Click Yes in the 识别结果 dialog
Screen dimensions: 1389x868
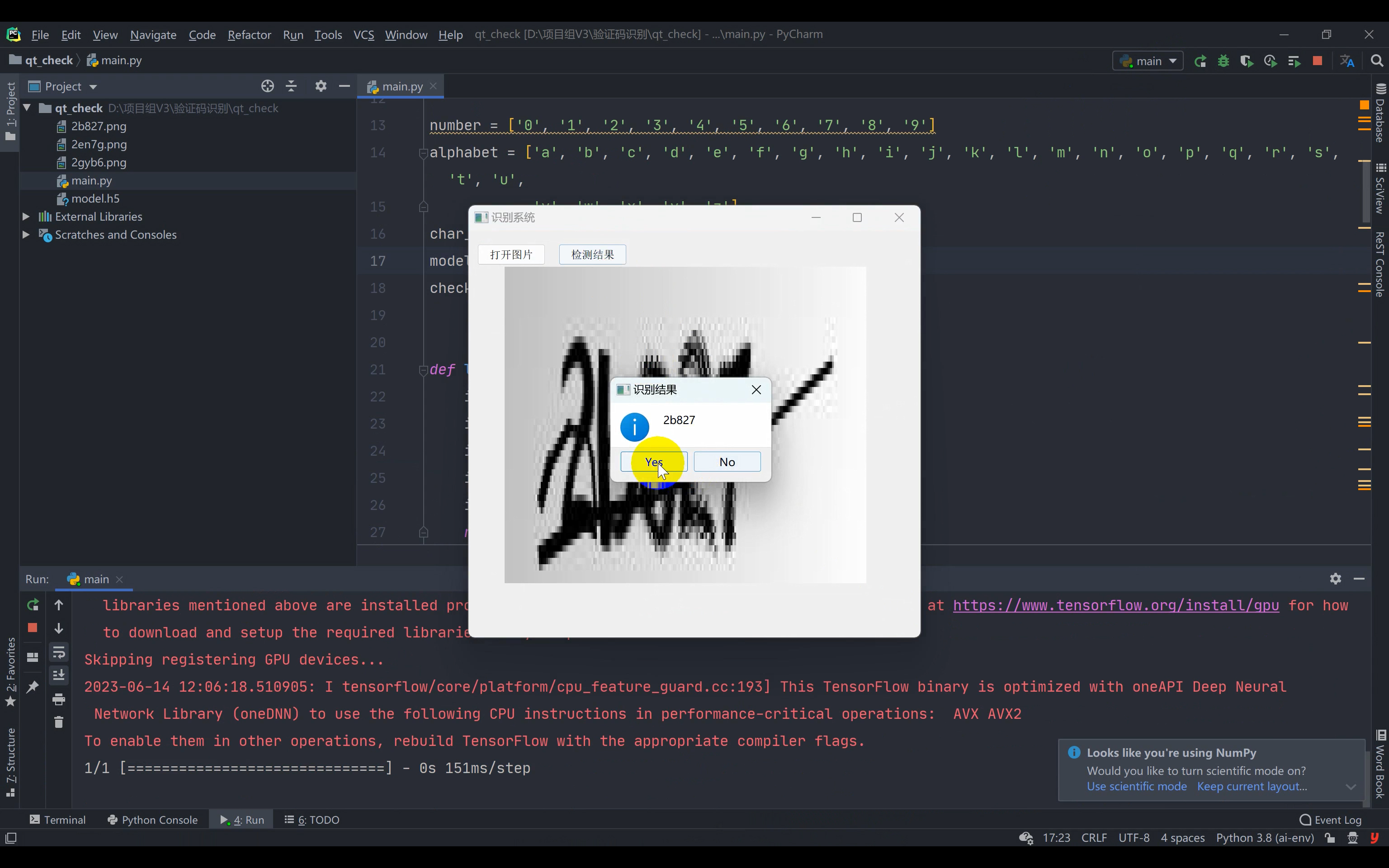(x=654, y=462)
